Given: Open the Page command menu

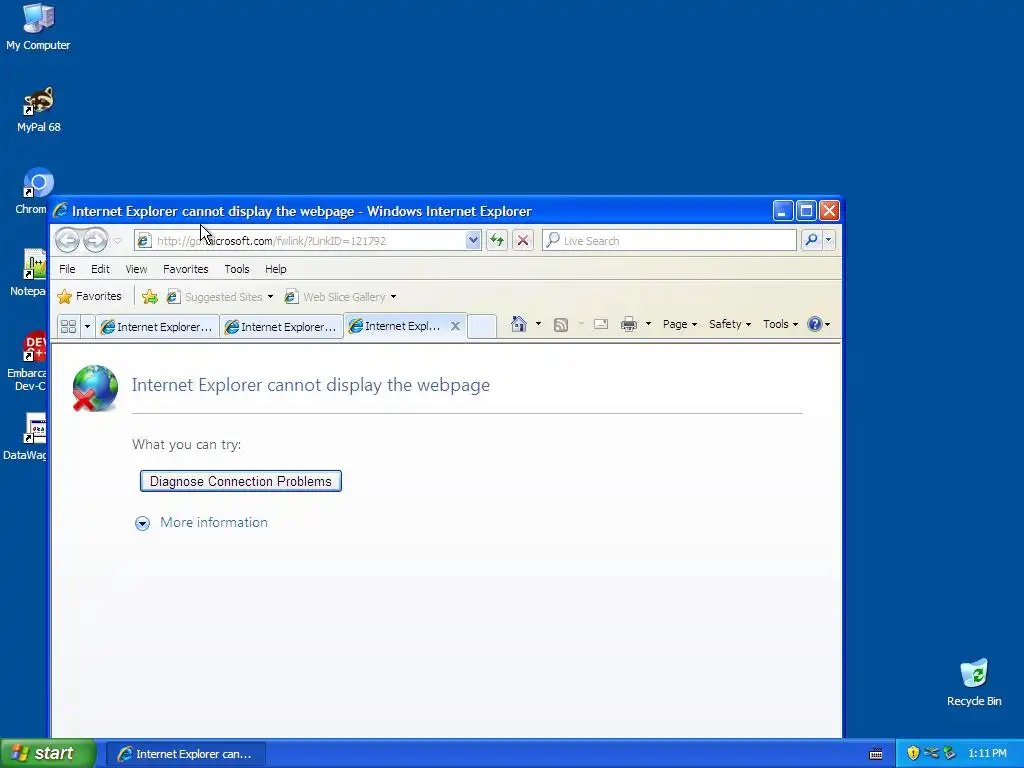Looking at the screenshot, I should [x=679, y=325].
